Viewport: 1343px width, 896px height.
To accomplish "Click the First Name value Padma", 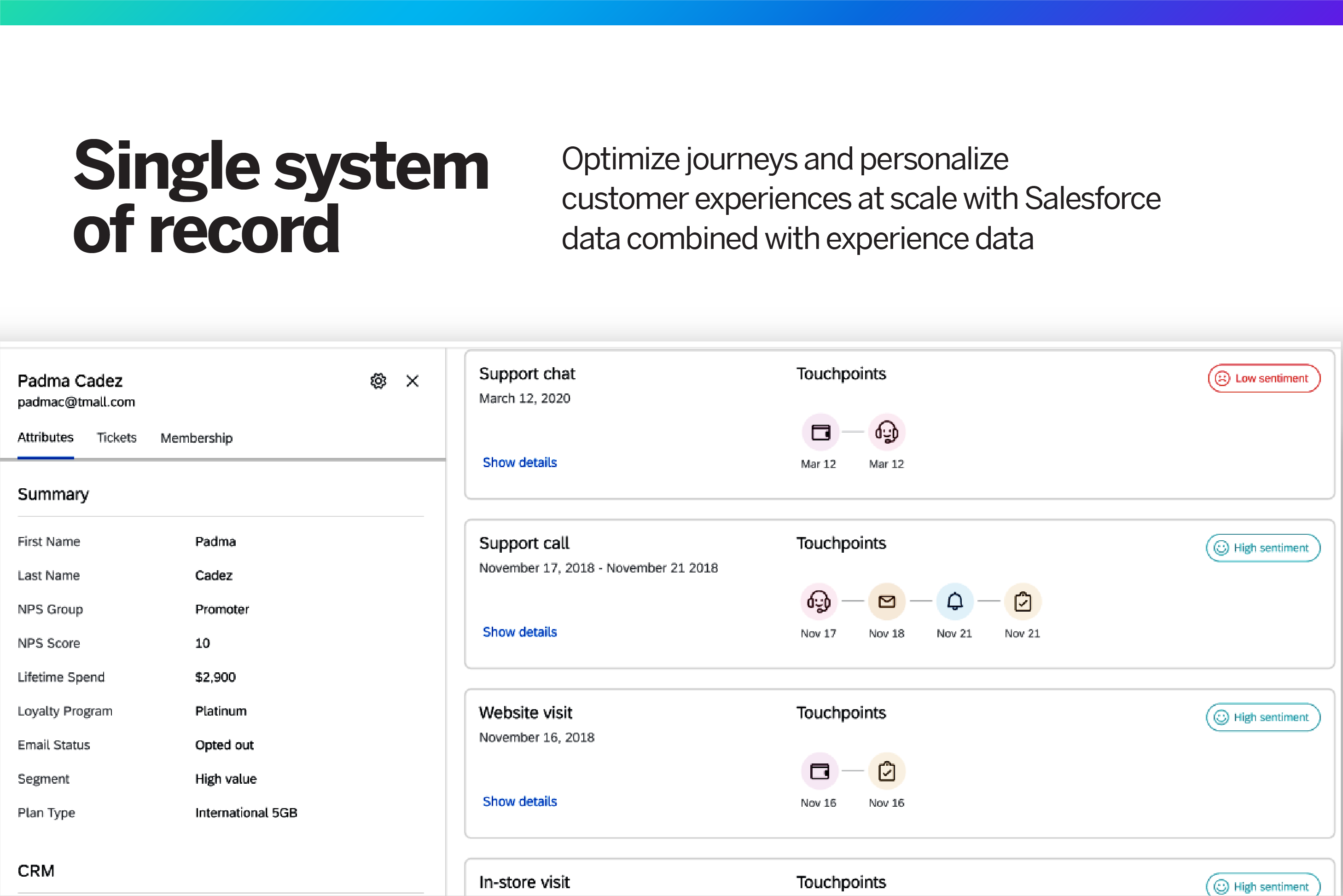I will coord(215,542).
